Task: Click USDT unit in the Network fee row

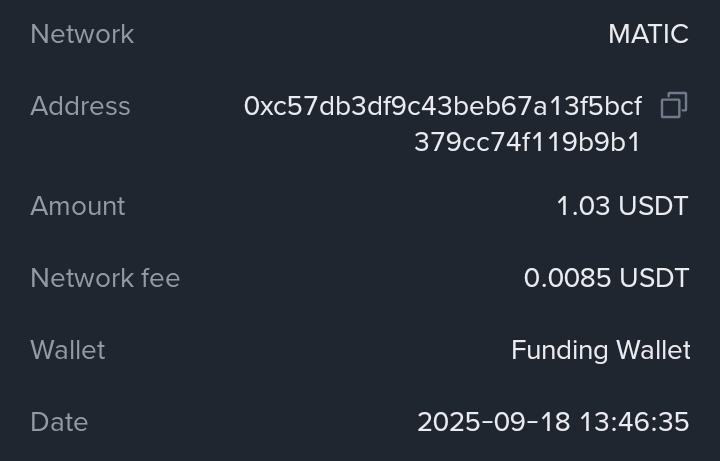Action: pos(654,278)
